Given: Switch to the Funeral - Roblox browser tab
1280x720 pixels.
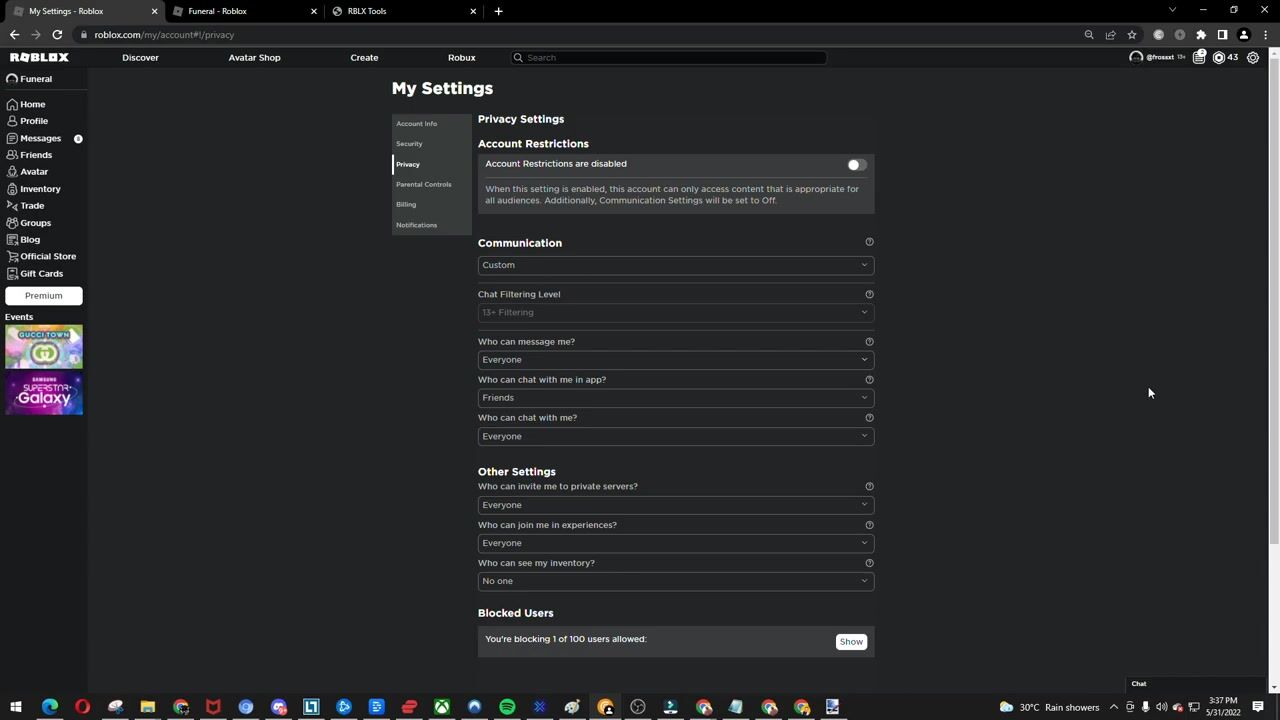Looking at the screenshot, I should click(x=243, y=11).
